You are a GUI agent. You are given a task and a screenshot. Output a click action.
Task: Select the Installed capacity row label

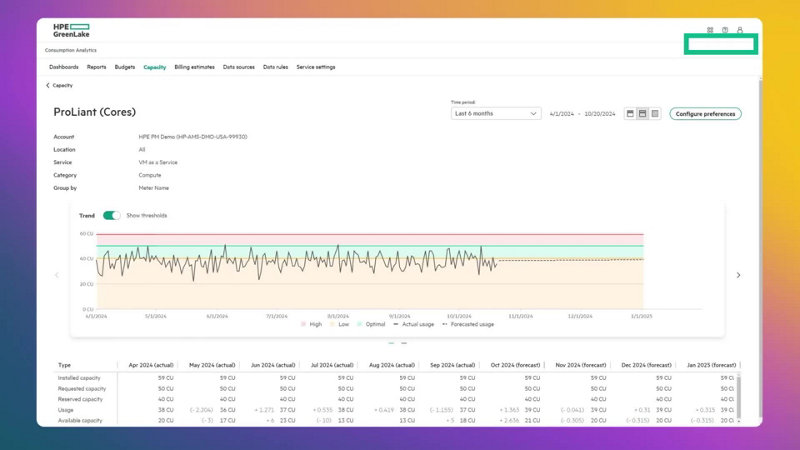(x=79, y=378)
